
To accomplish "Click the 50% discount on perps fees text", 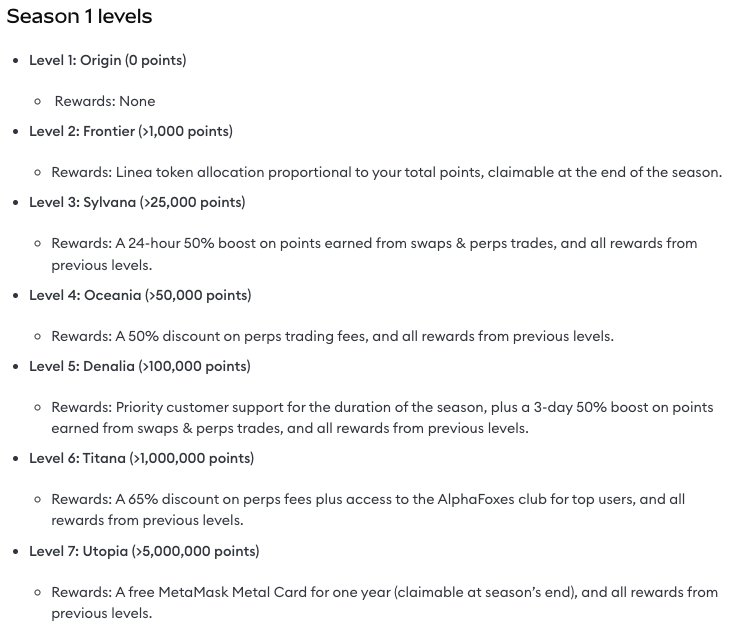I will coord(332,336).
